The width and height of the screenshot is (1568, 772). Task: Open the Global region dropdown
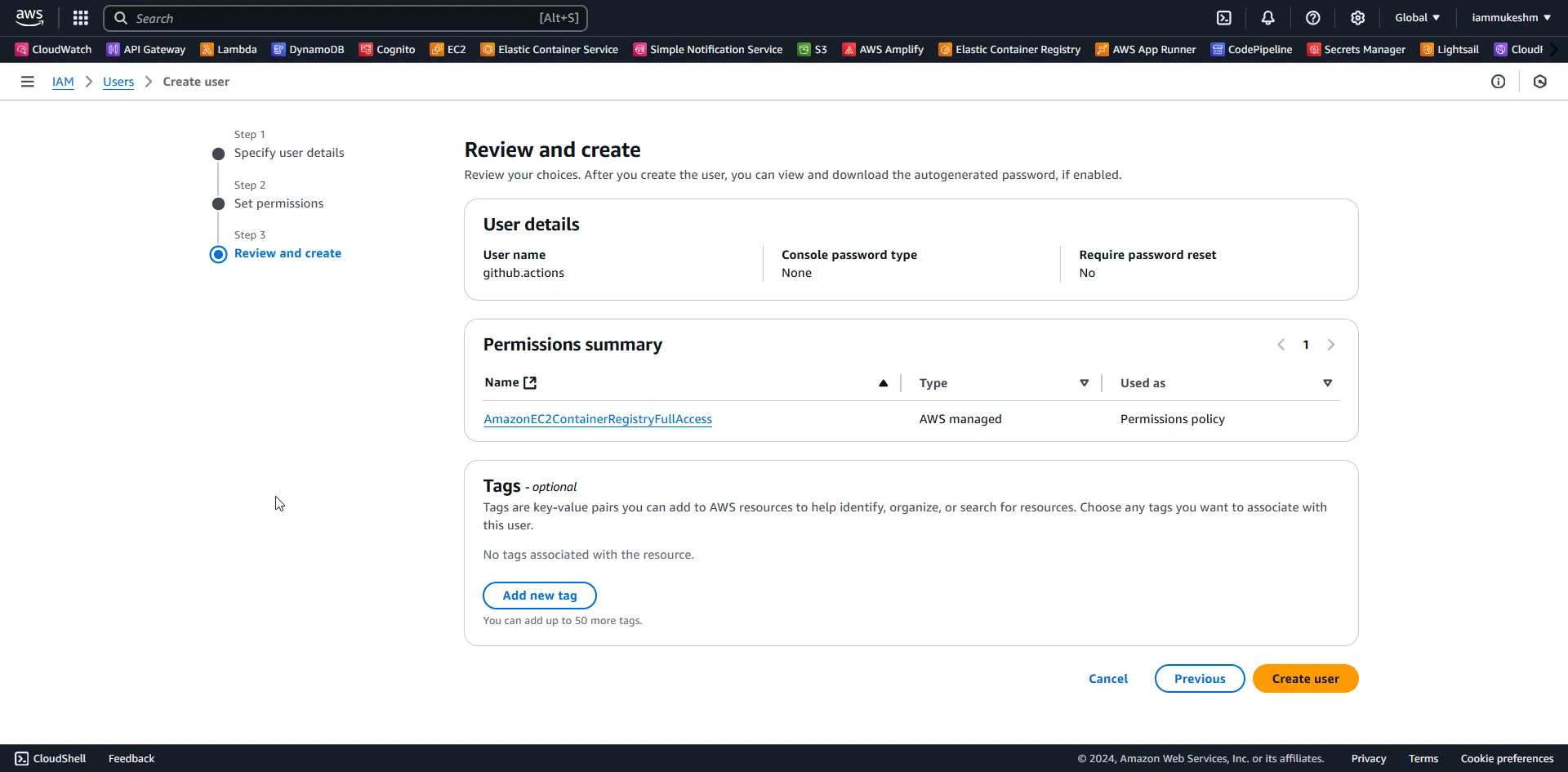[x=1417, y=17]
